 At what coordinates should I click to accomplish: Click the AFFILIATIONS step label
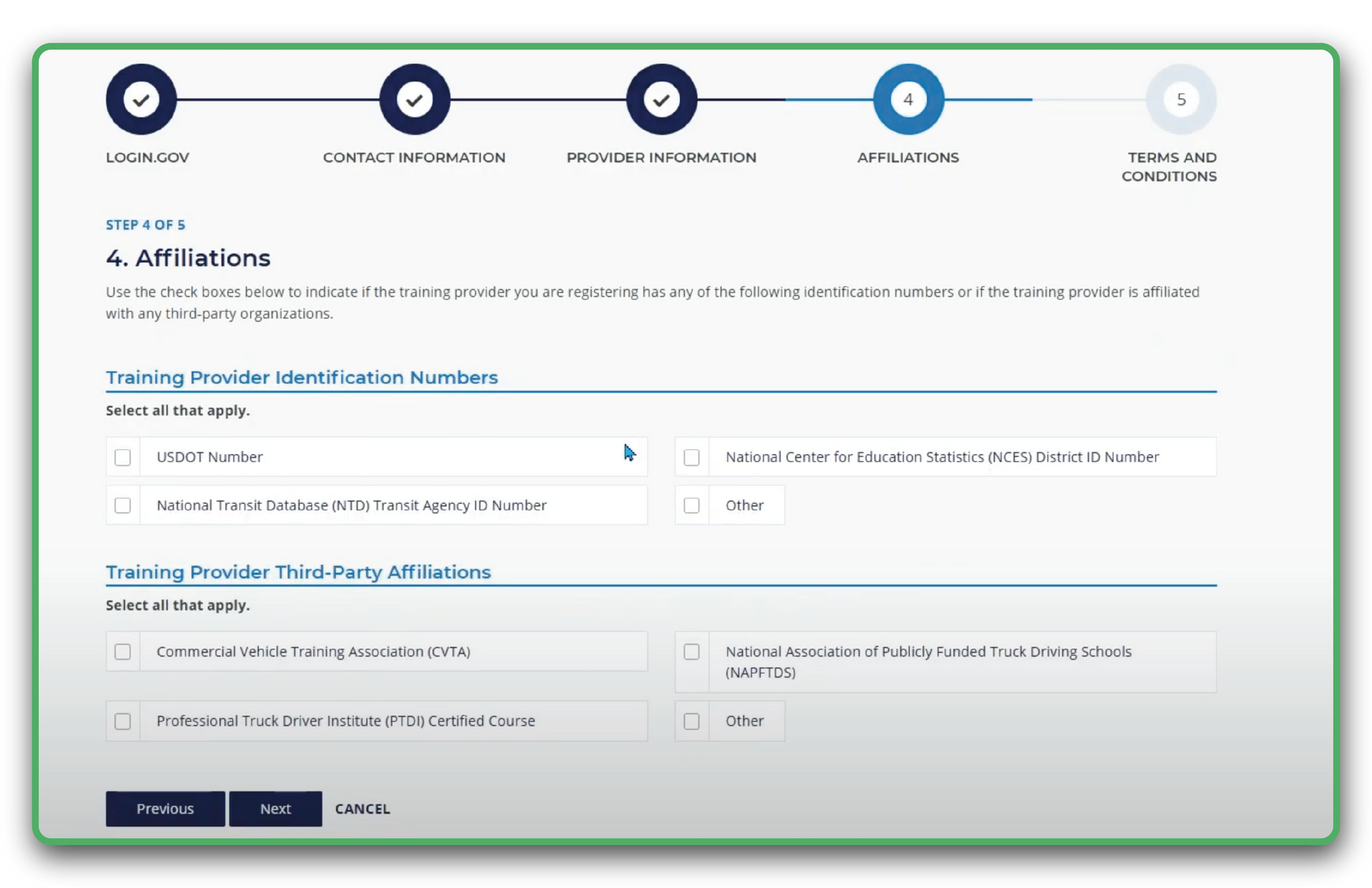click(x=908, y=157)
